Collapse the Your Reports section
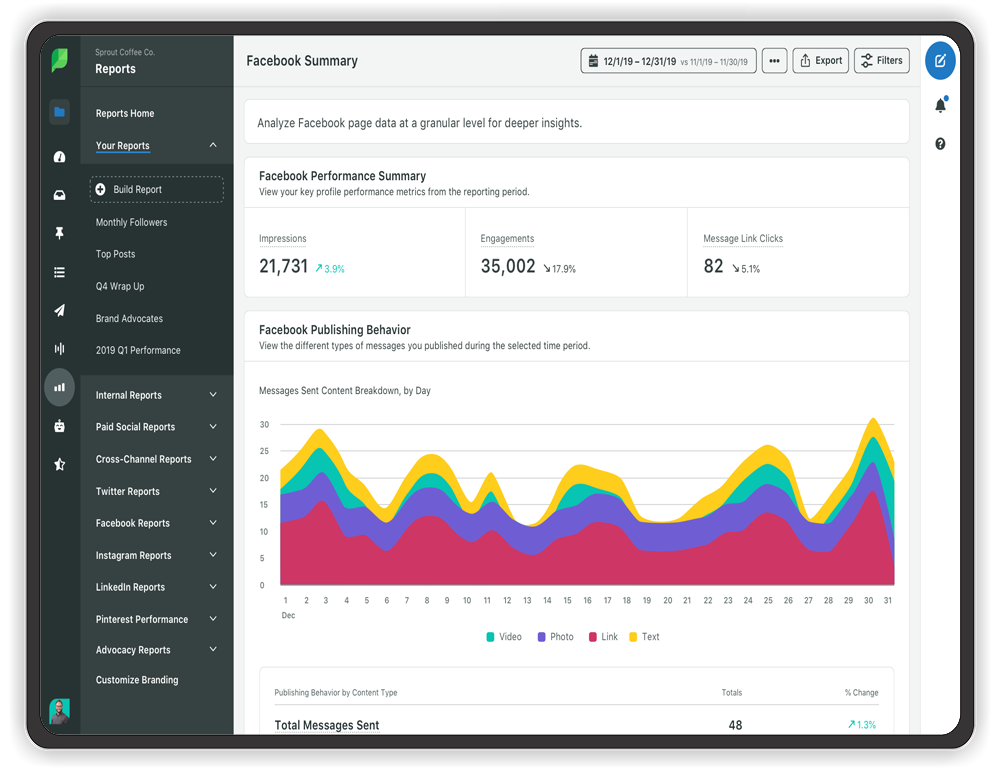 tap(213, 146)
